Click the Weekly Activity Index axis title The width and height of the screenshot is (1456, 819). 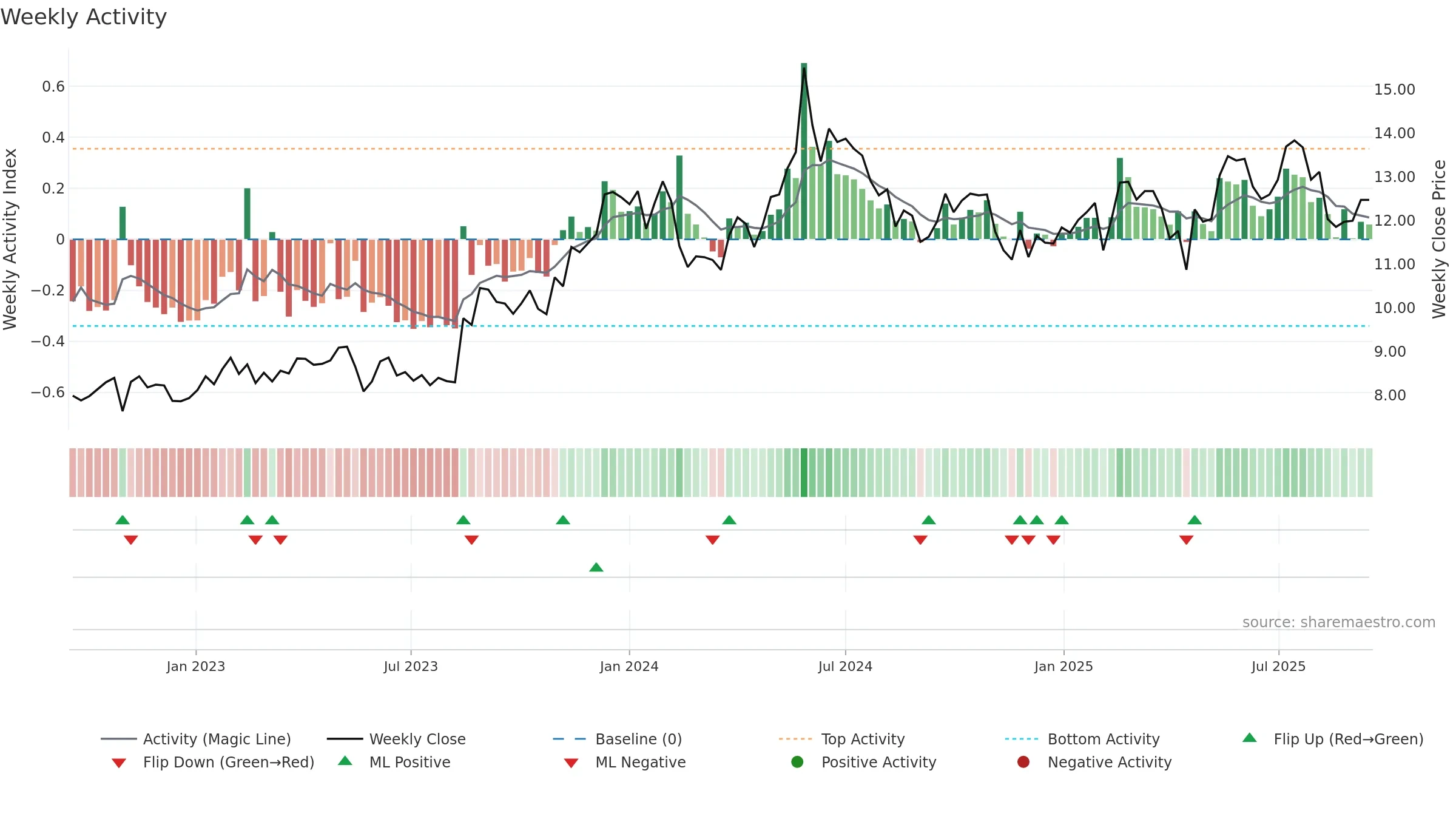(x=10, y=239)
